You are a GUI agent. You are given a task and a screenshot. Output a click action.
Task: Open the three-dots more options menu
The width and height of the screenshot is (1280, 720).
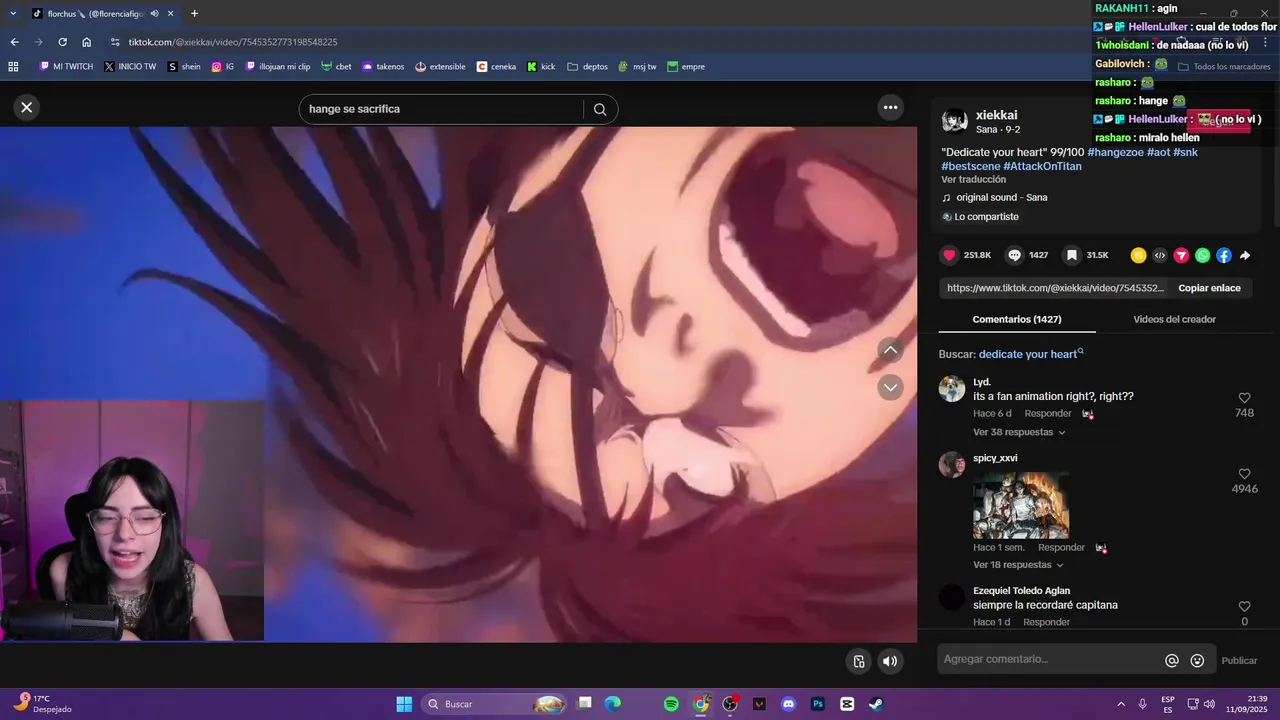[890, 107]
